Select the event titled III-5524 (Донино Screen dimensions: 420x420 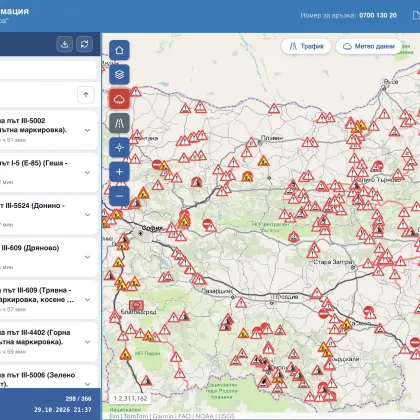[32, 206]
